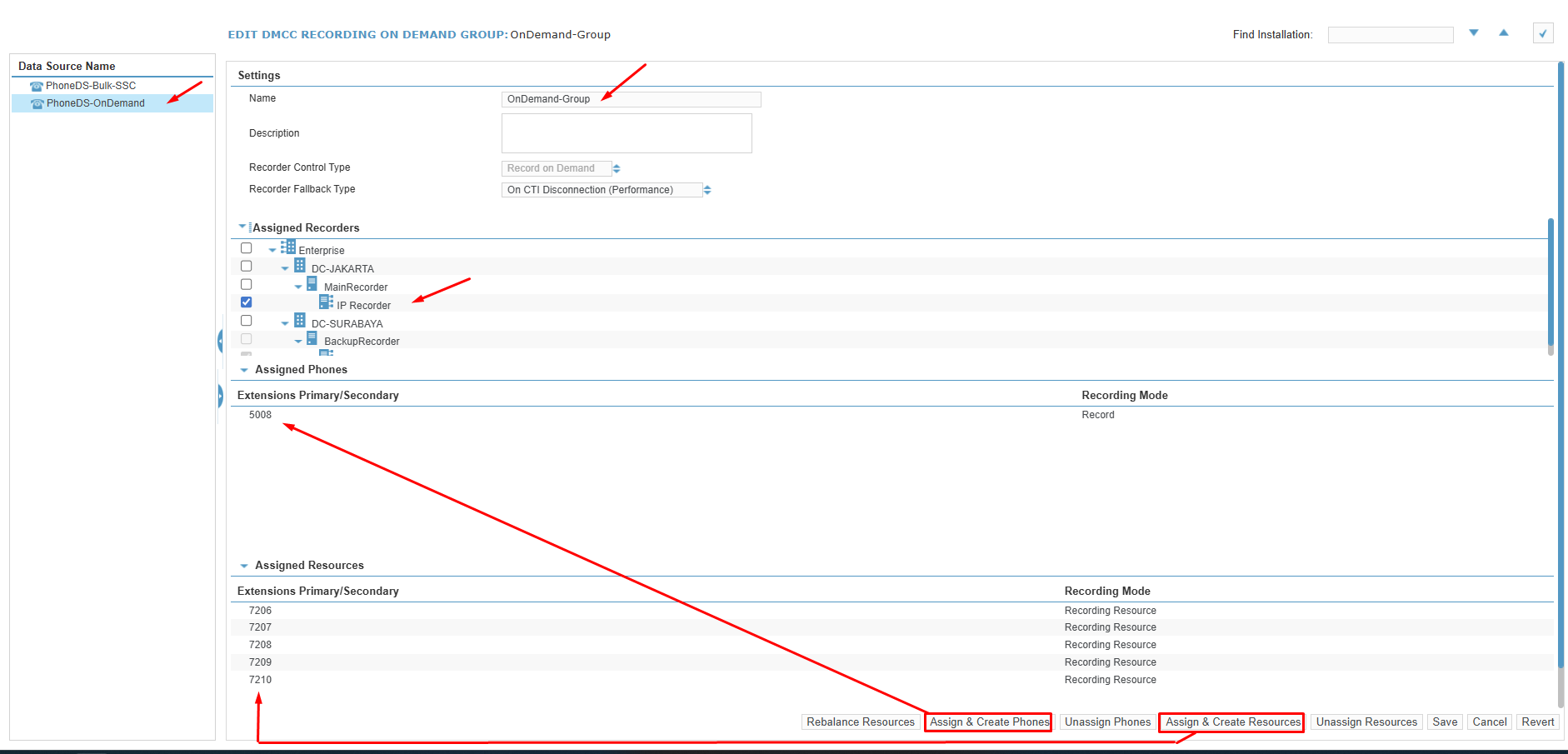Select PhoneDS-Bulk-SSC data source
This screenshot has height=754, width=1568.
tap(91, 86)
